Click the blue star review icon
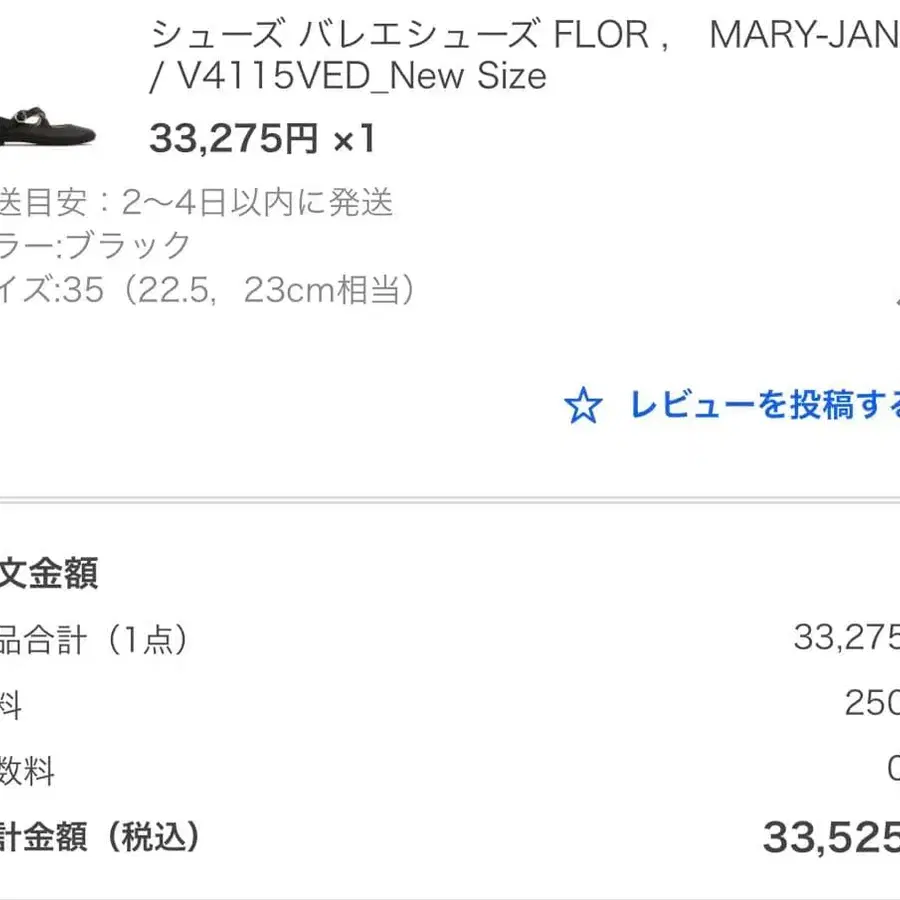This screenshot has height=900, width=900. [x=583, y=405]
